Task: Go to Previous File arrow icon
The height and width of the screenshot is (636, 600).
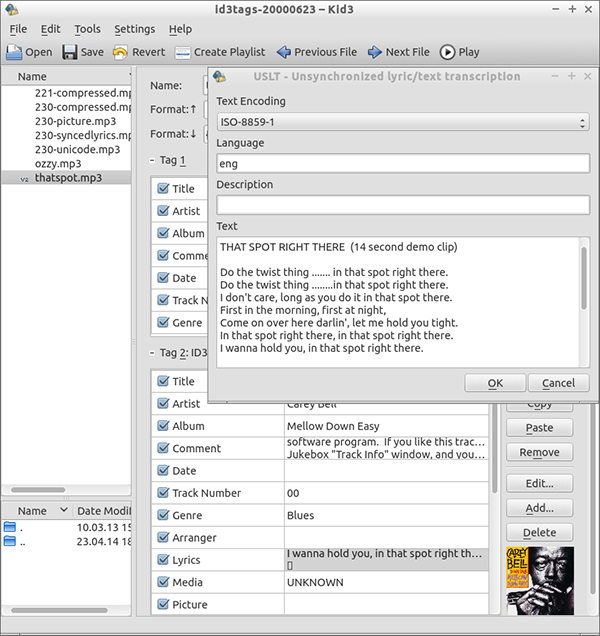Action: point(284,52)
